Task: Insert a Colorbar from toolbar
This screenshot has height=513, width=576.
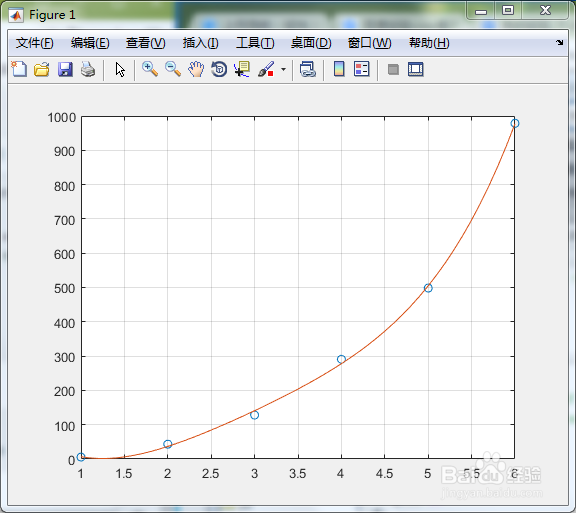Action: click(x=339, y=69)
